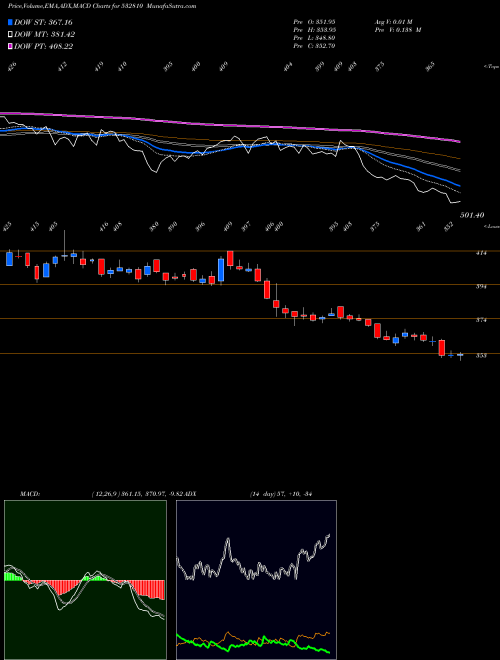Viewport: 500px width, 660px height.
Task: Click the MACD indicator panel
Action: [x=85, y=580]
